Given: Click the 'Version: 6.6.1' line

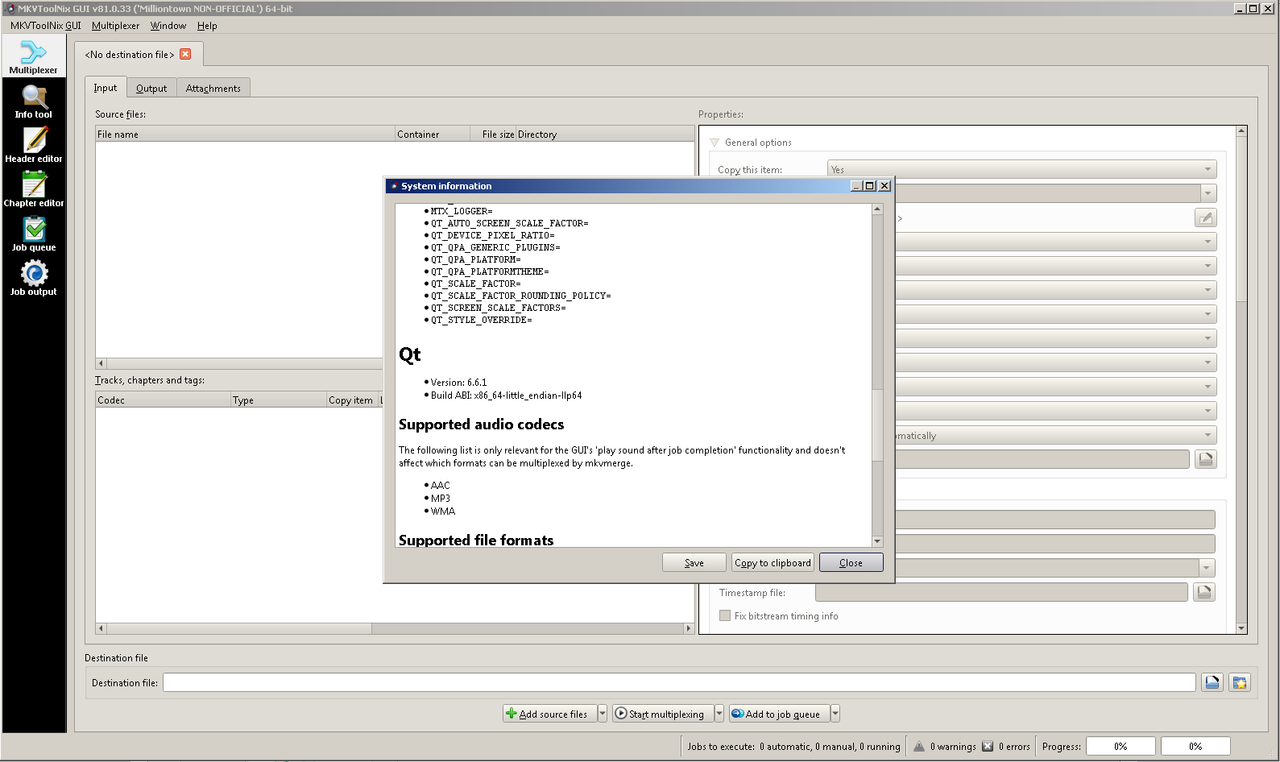Looking at the screenshot, I should pos(460,382).
